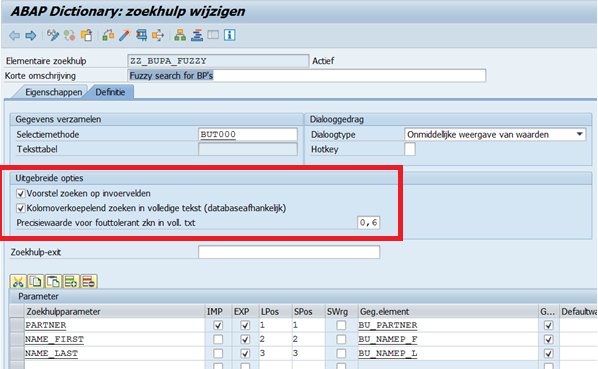Check IMP for the NAME_LAST row

click(x=218, y=353)
